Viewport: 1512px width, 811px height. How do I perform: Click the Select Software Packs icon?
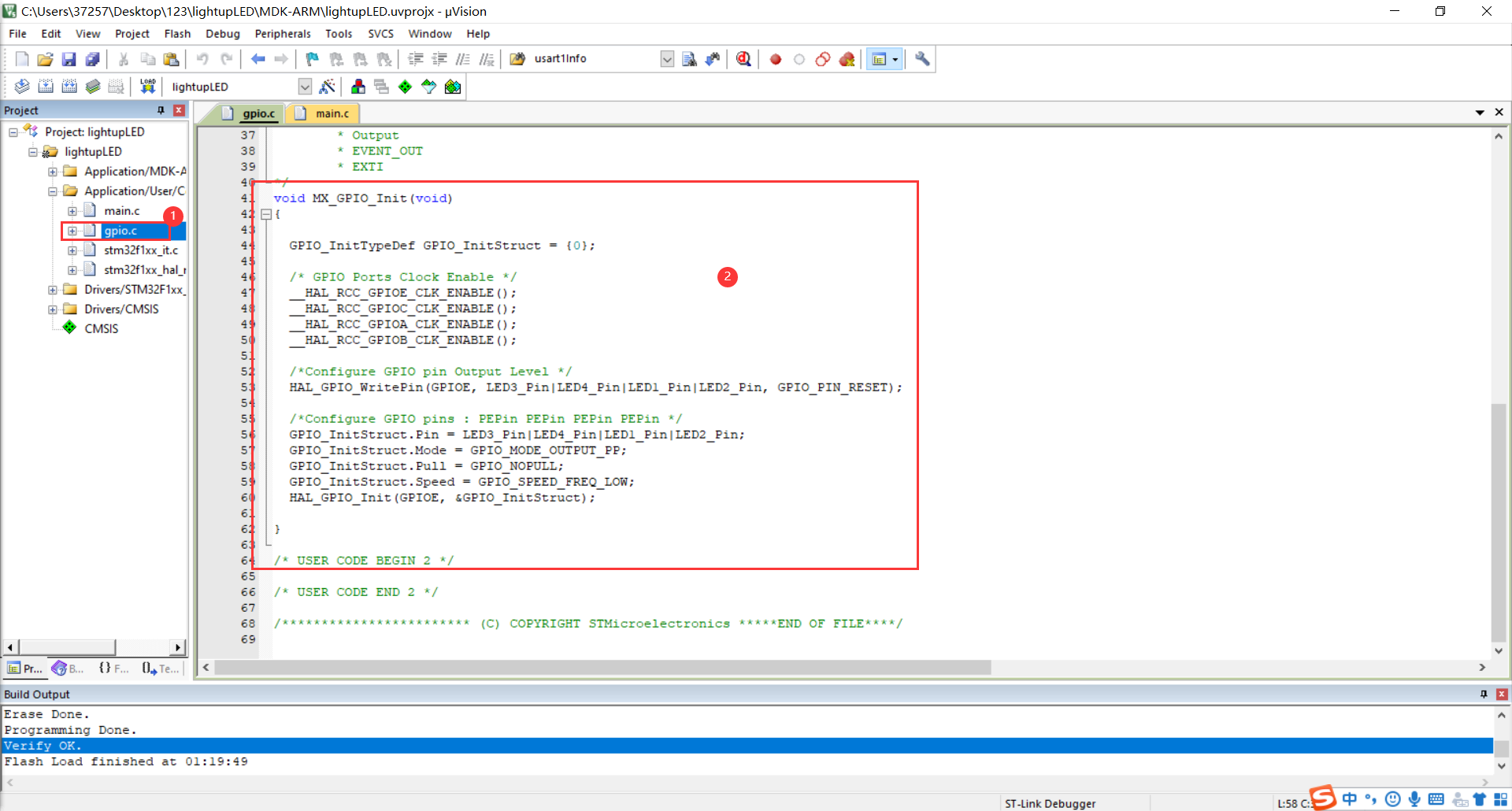coord(428,87)
